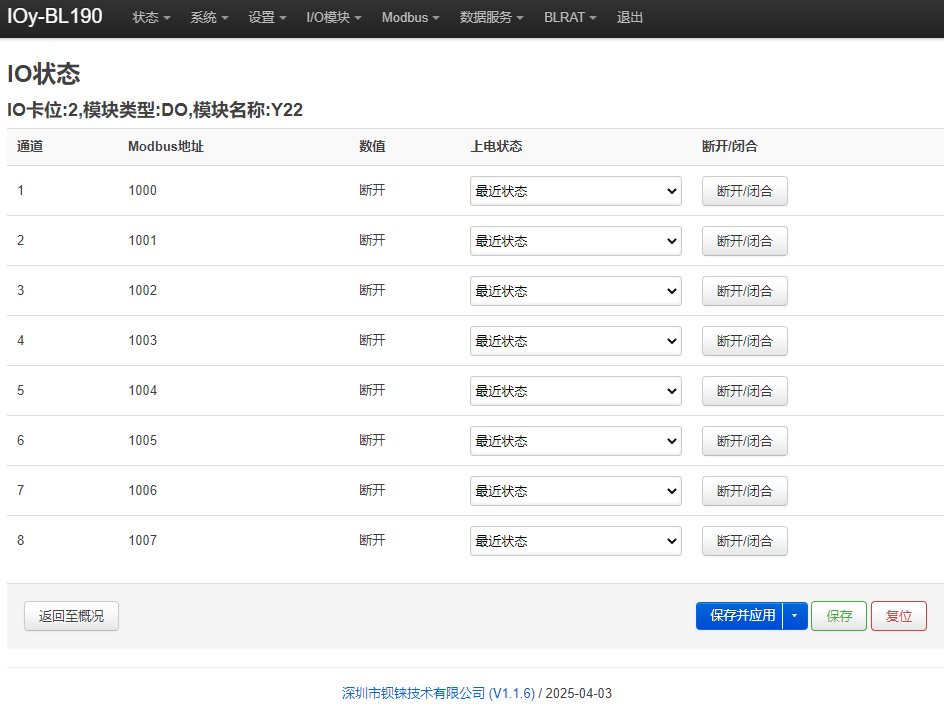Expand the 保存并应用 split-button arrow
Image resolution: width=944 pixels, height=710 pixels.
click(795, 615)
